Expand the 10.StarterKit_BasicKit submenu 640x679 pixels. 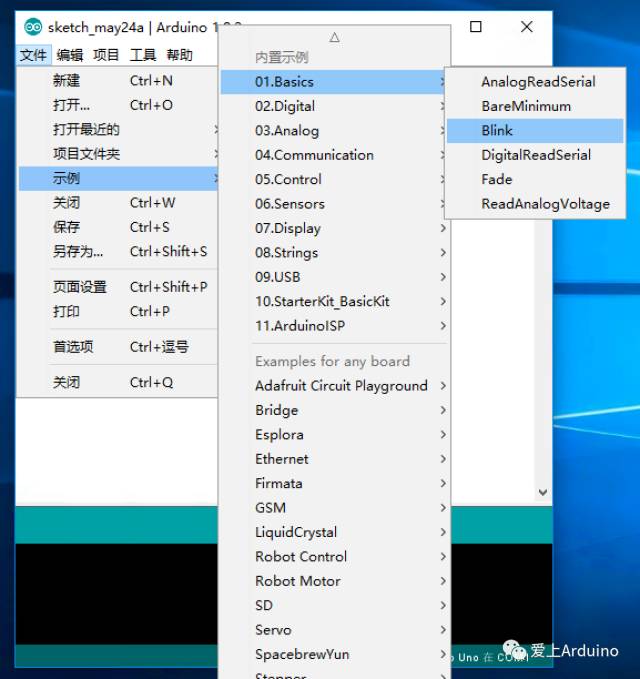tap(334, 301)
